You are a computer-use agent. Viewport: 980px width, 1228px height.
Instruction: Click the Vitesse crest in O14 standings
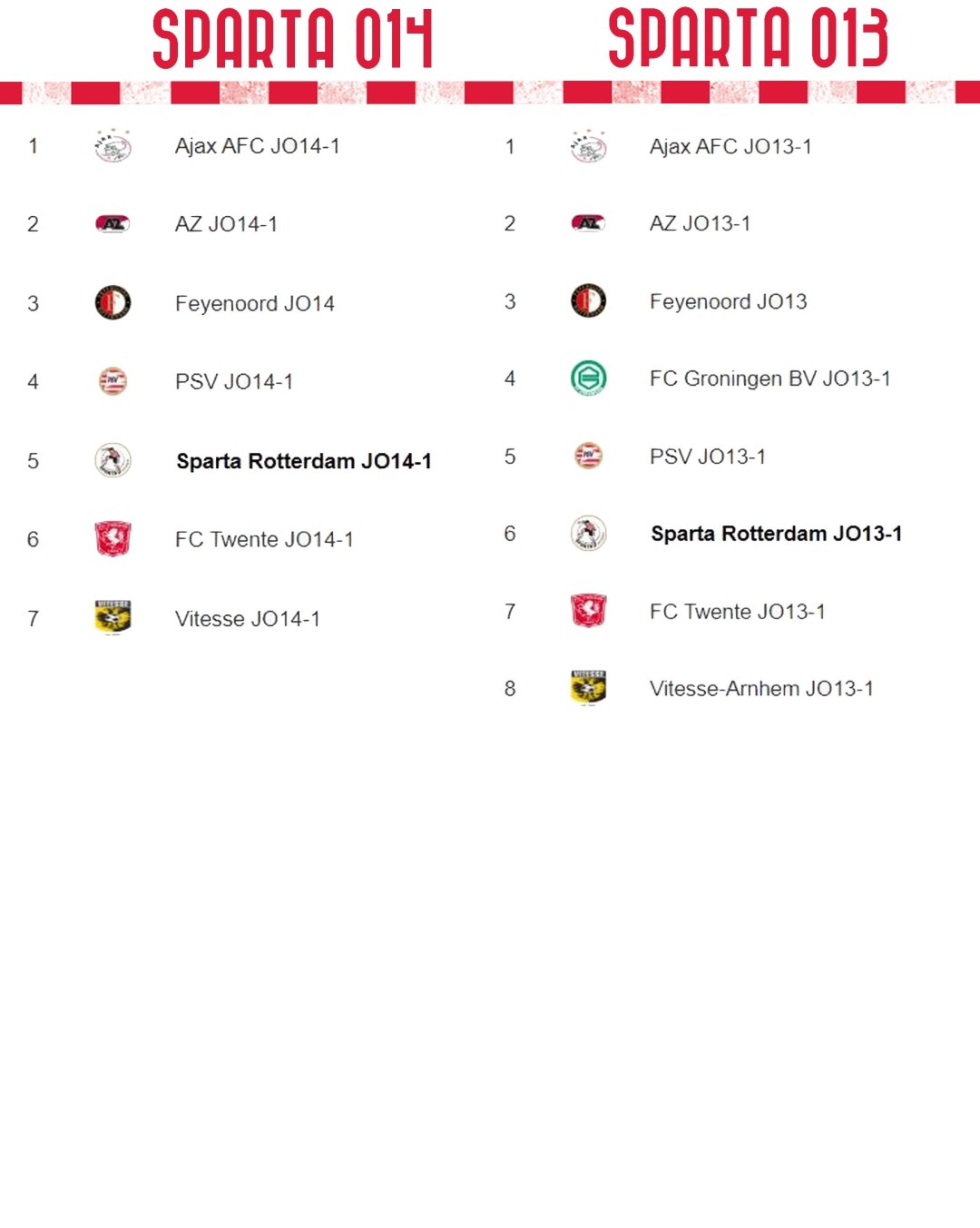[x=113, y=617]
